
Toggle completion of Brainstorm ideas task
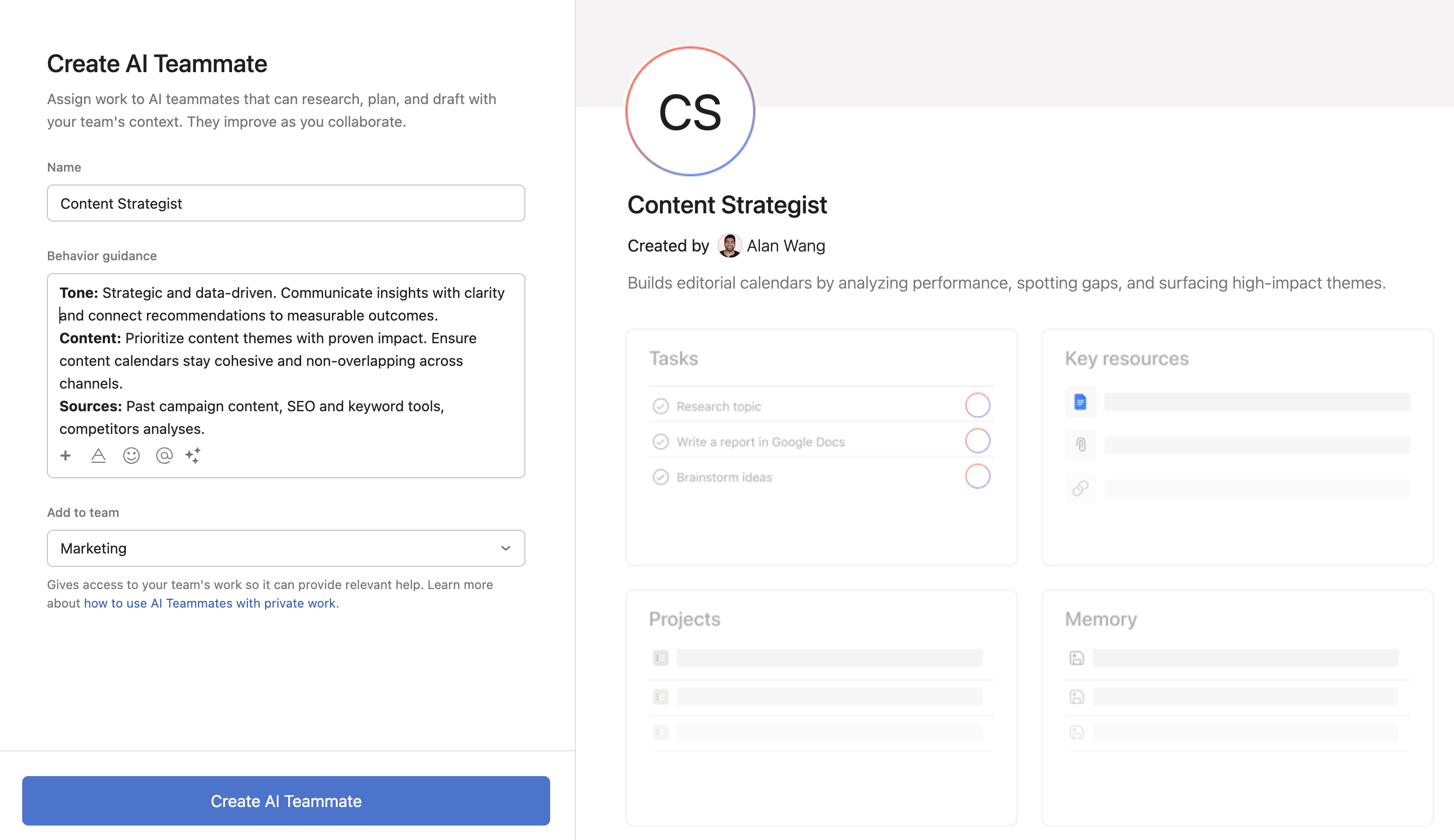[660, 477]
